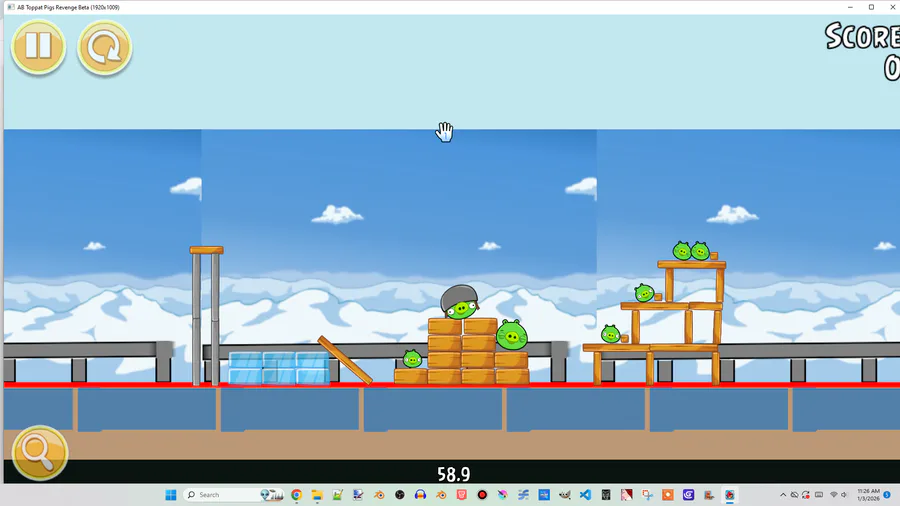The height and width of the screenshot is (506, 900).
Task: Click the cloud sync-off tray icon
Action: (x=794, y=495)
